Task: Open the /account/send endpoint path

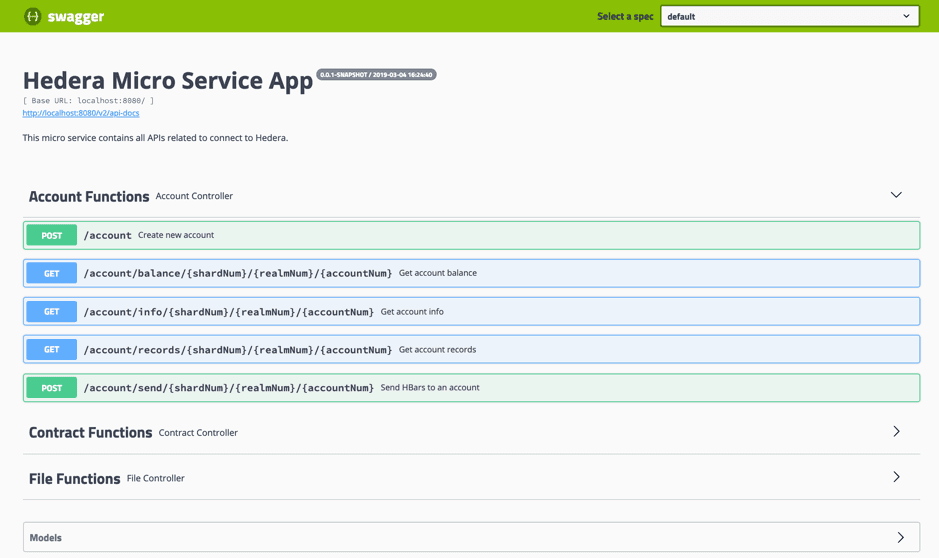Action: tap(229, 388)
